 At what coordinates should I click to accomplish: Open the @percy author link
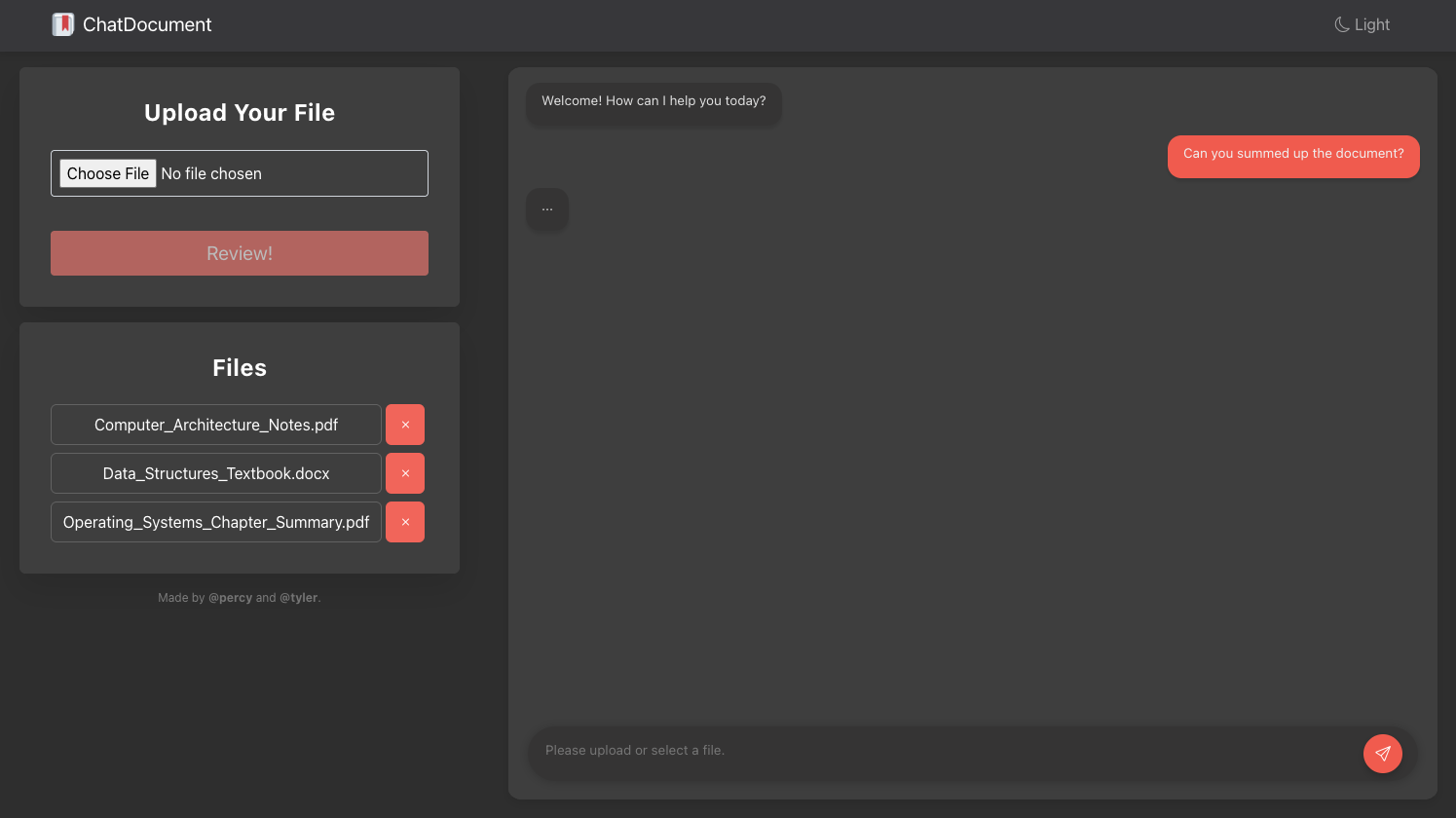click(230, 598)
